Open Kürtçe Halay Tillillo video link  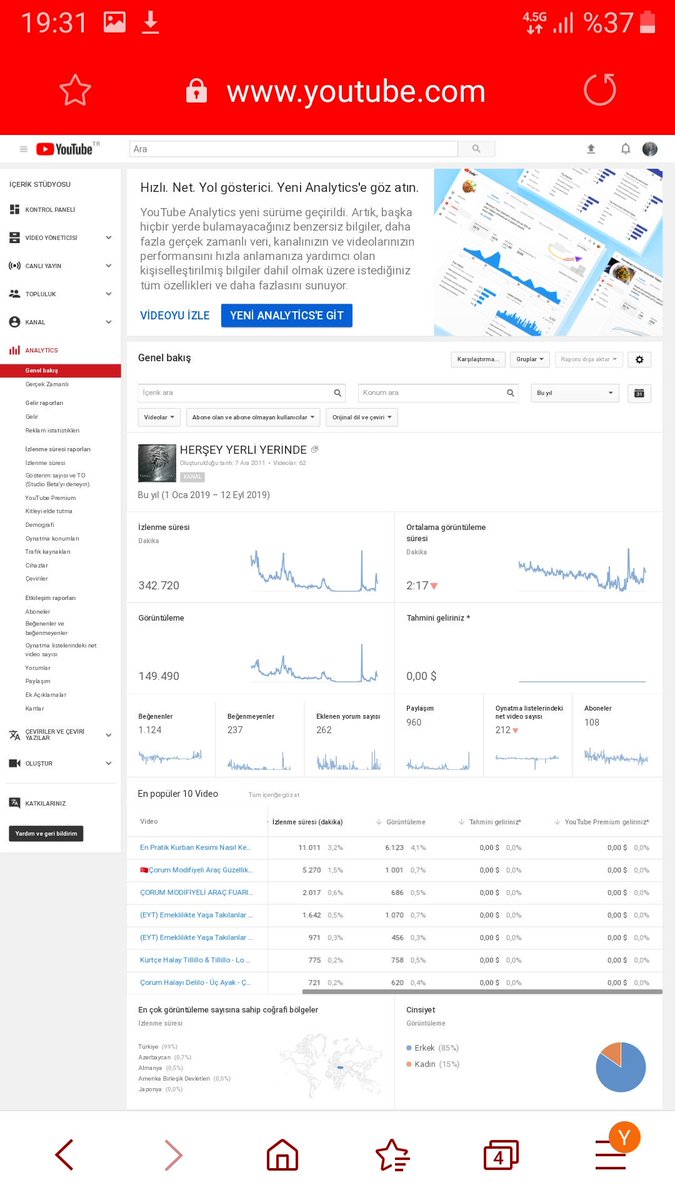[195, 960]
